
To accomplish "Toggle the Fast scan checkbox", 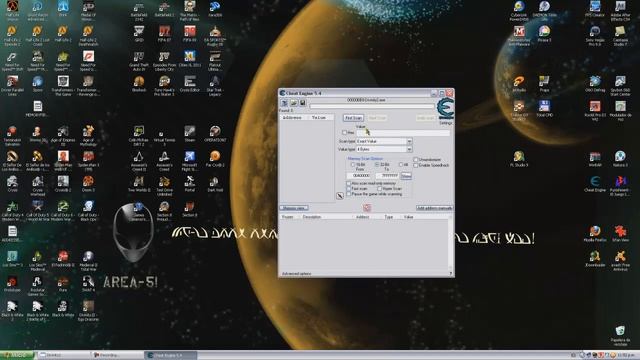I will pos(349,189).
